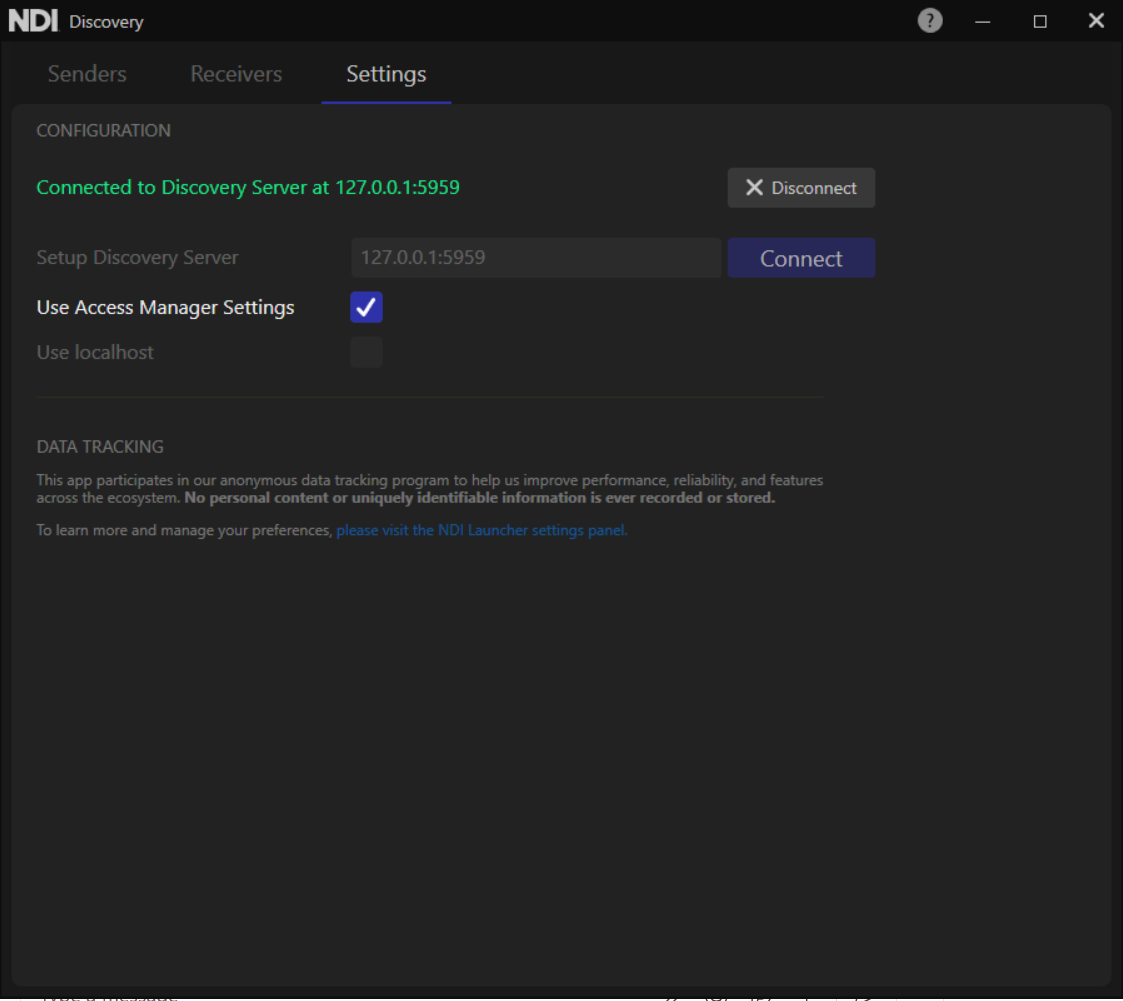Close the NDI Discovery window
This screenshot has width=1123, height=1001.
(x=1096, y=21)
